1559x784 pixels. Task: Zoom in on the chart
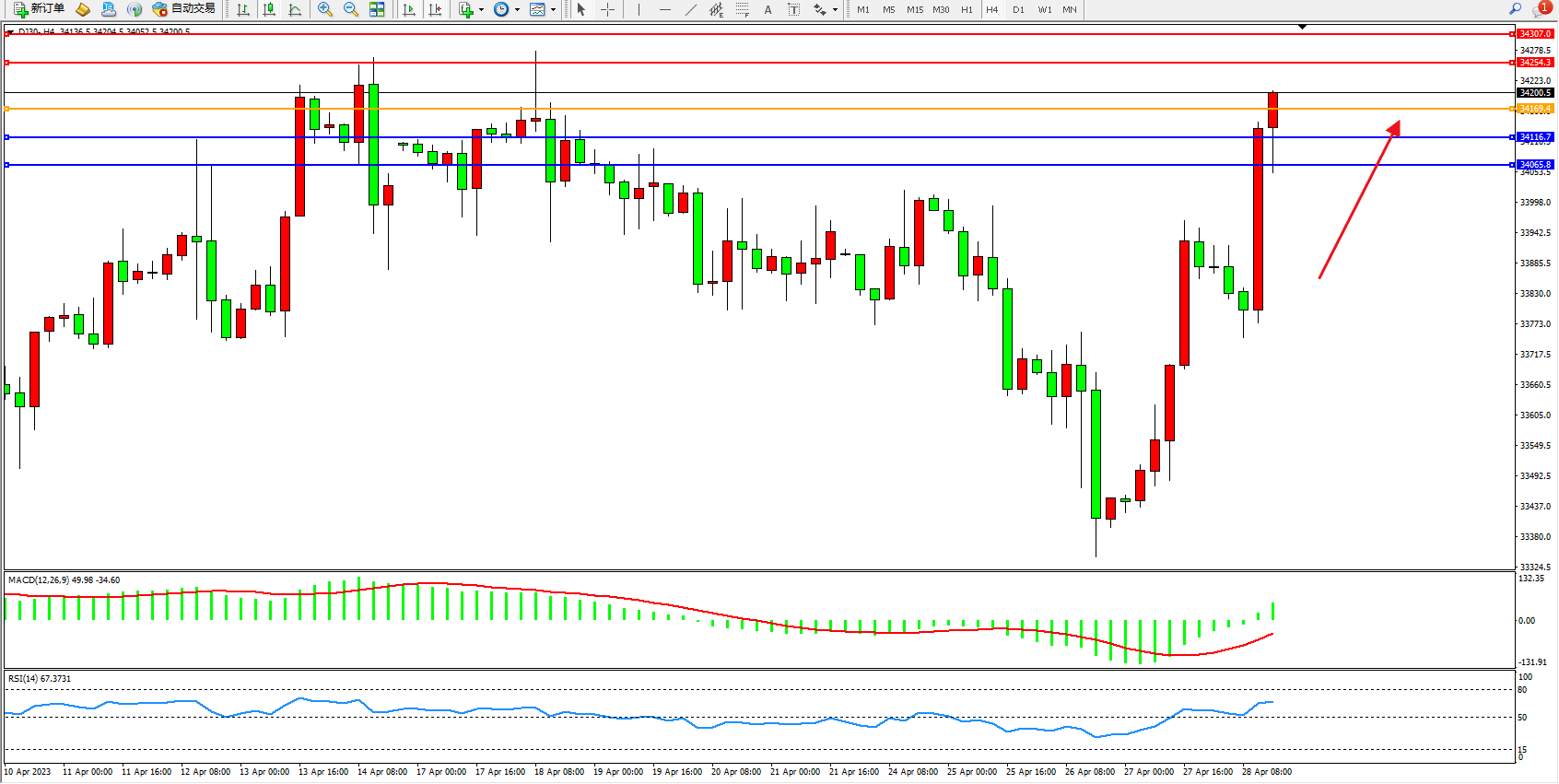pos(325,9)
